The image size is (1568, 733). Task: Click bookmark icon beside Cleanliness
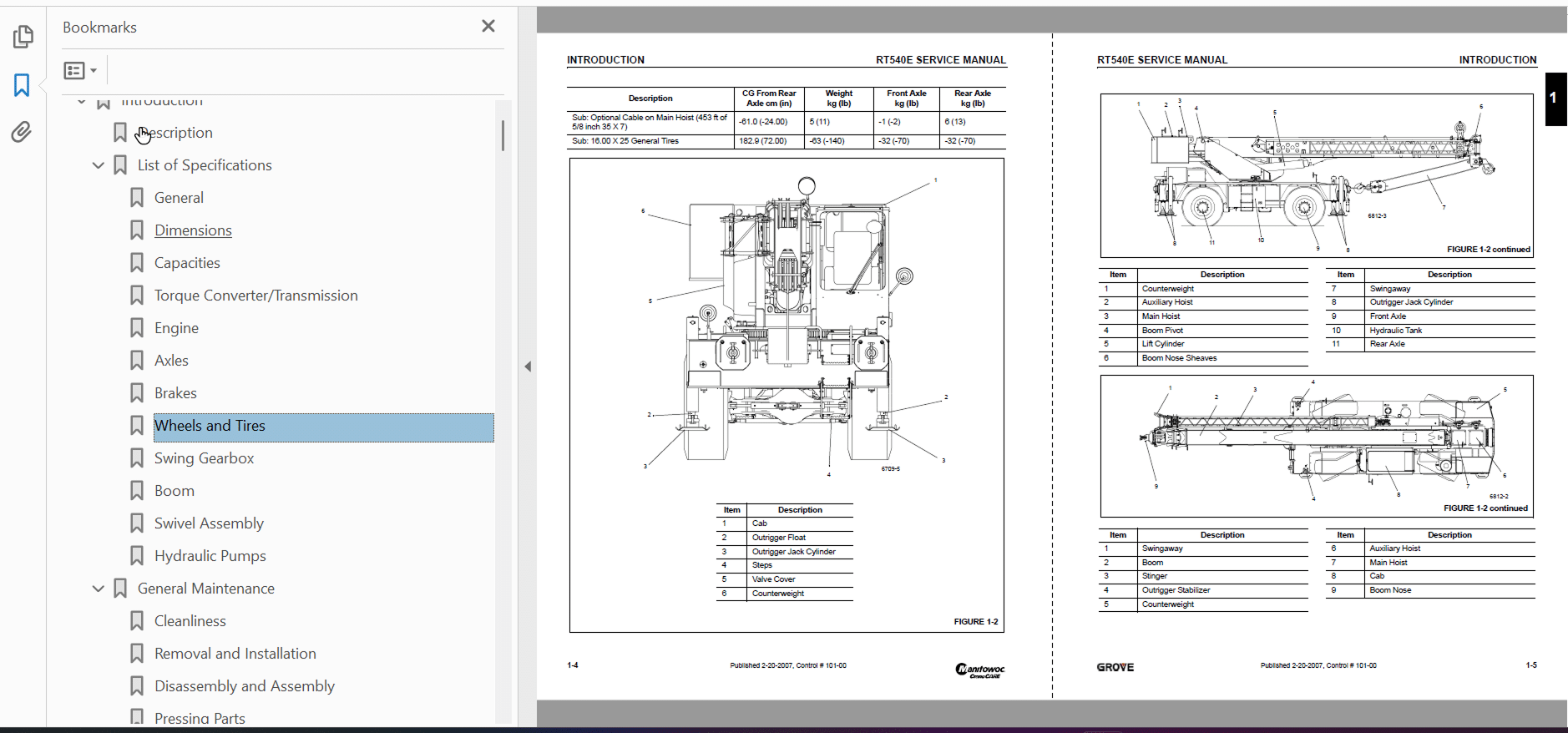point(137,621)
